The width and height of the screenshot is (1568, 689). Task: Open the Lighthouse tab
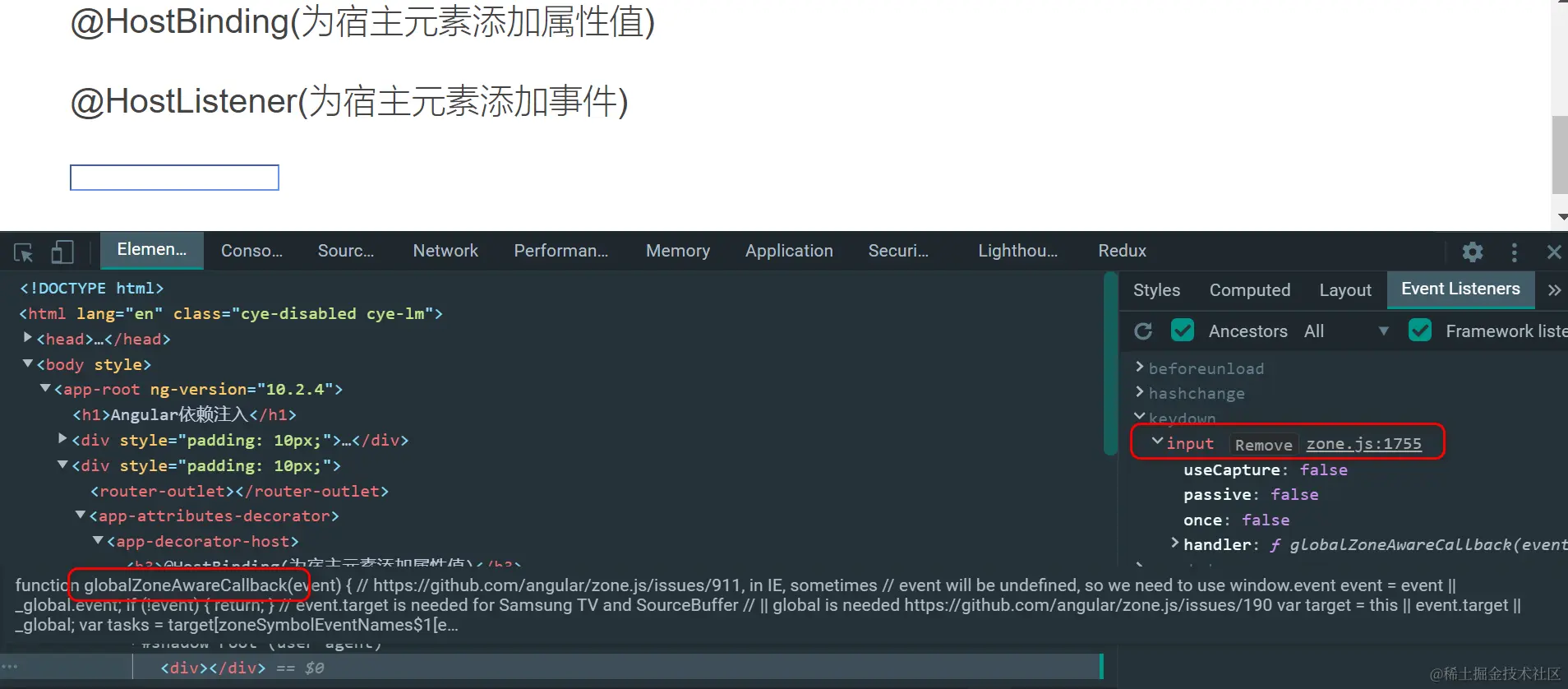[1017, 251]
